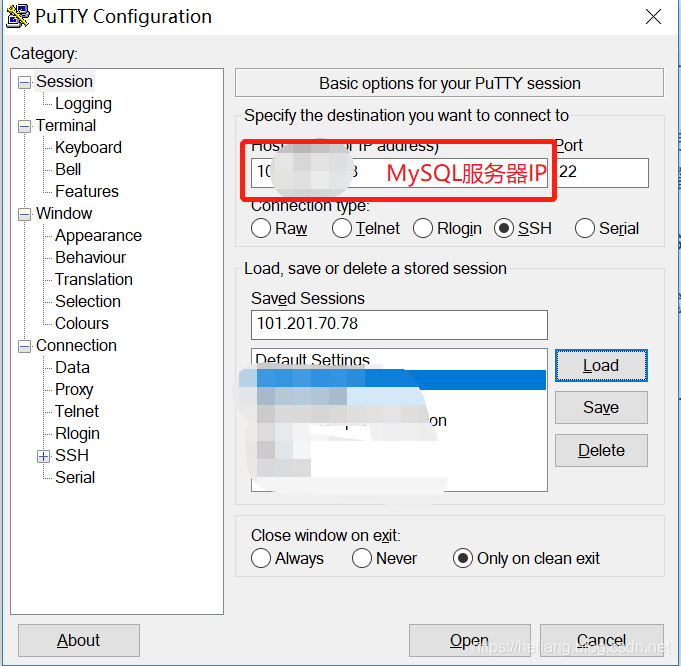Collapse the Terminal tree node

pyautogui.click(x=25, y=126)
